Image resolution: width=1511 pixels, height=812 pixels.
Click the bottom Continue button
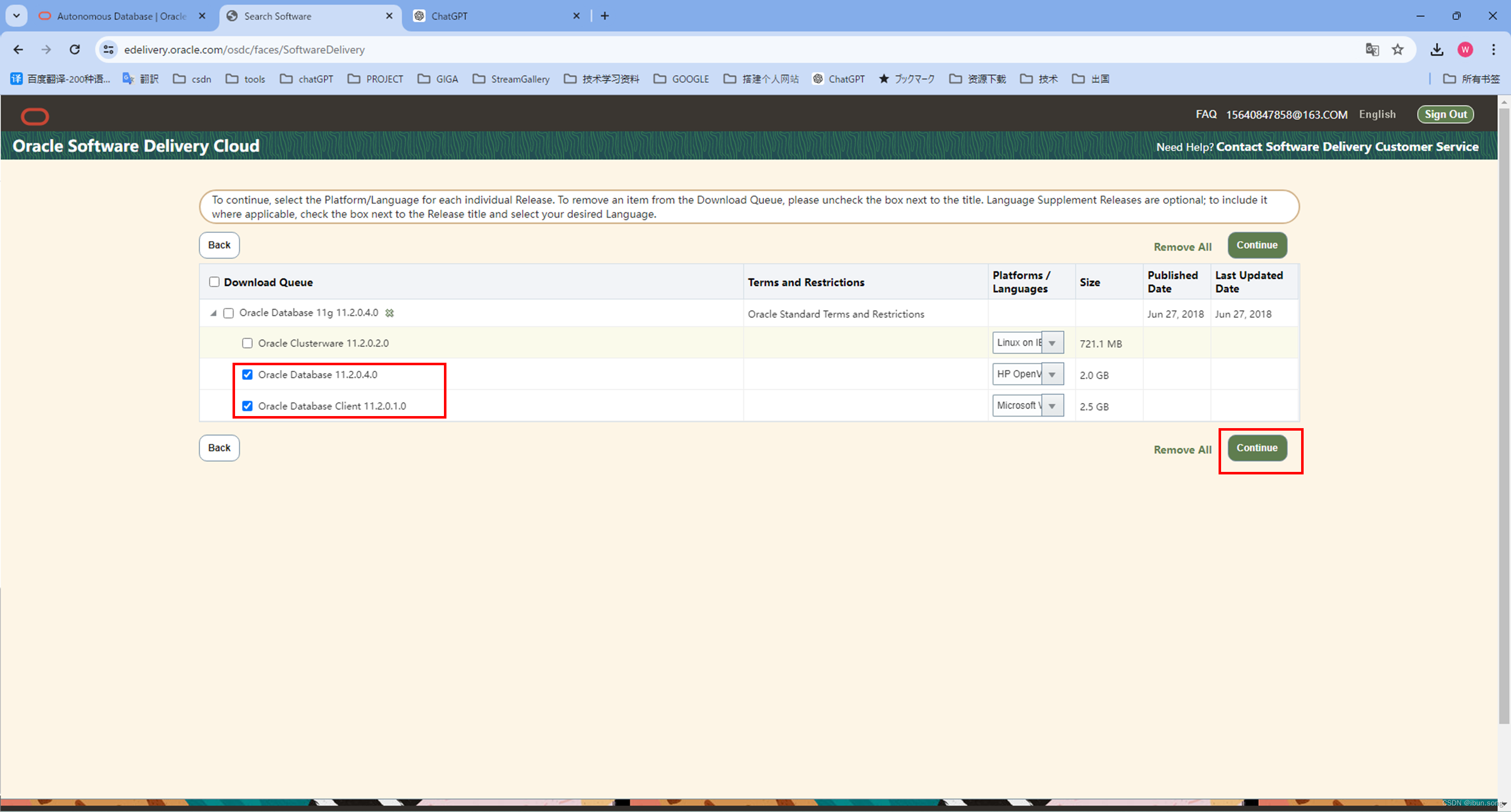pyautogui.click(x=1257, y=448)
